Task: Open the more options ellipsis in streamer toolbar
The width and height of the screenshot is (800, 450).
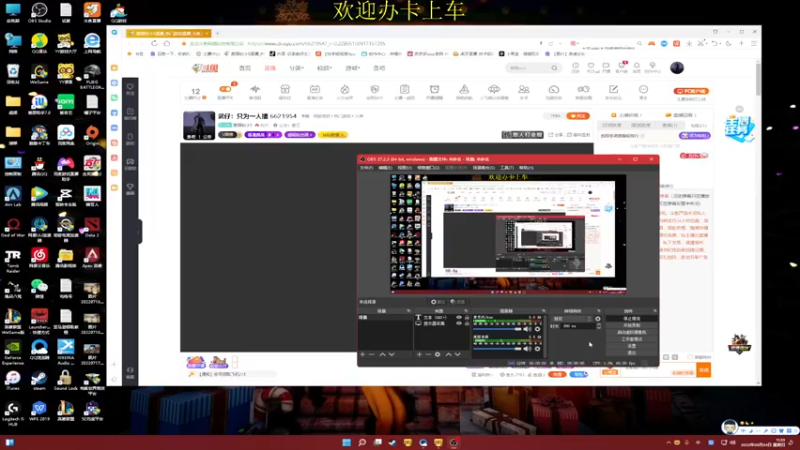Action: click(643, 92)
